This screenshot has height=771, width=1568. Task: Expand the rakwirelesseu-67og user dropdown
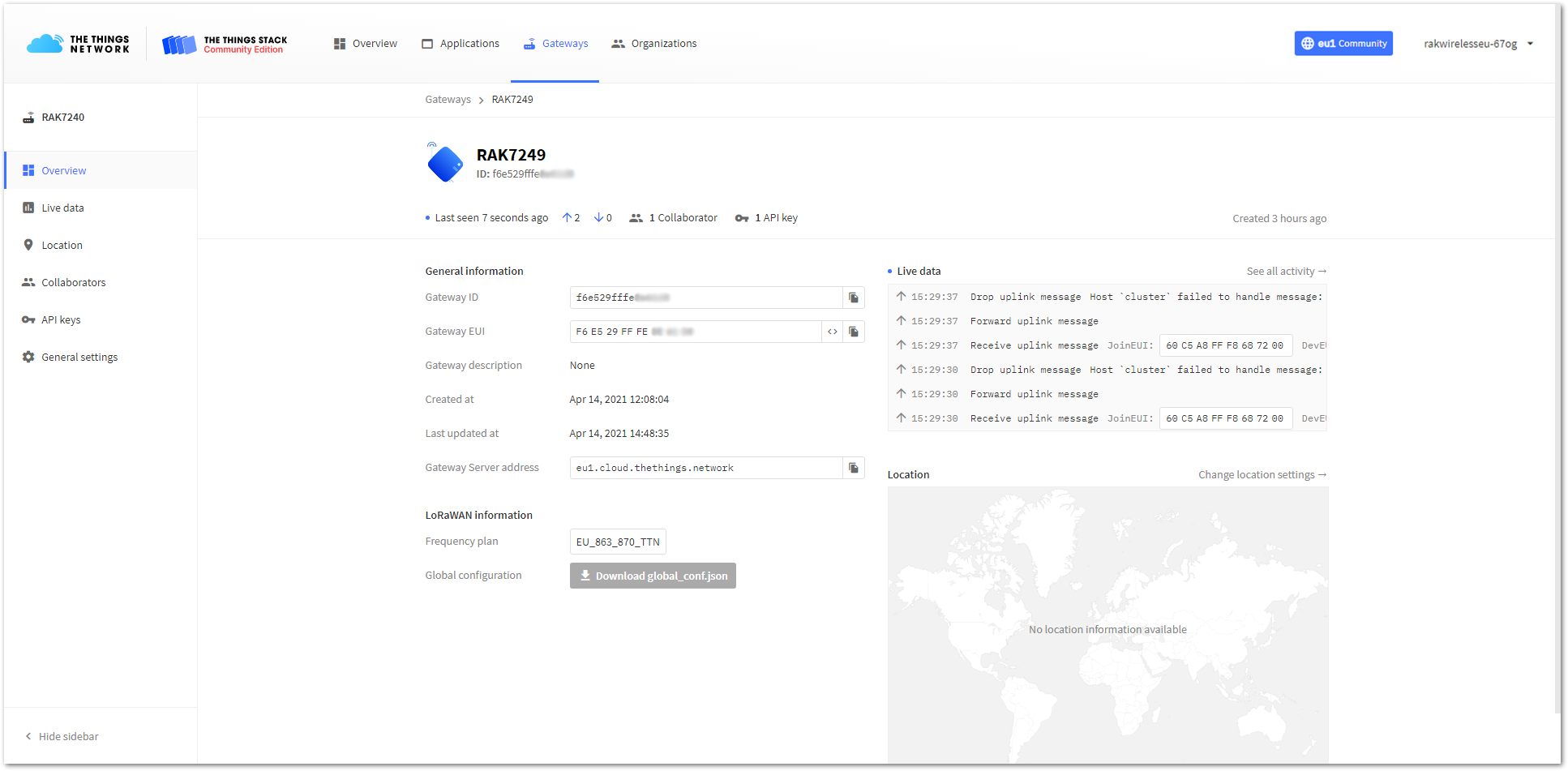1479,44
